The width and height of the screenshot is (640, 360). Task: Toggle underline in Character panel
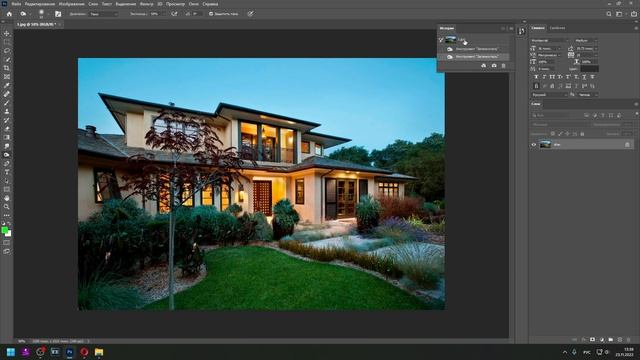(x=584, y=77)
